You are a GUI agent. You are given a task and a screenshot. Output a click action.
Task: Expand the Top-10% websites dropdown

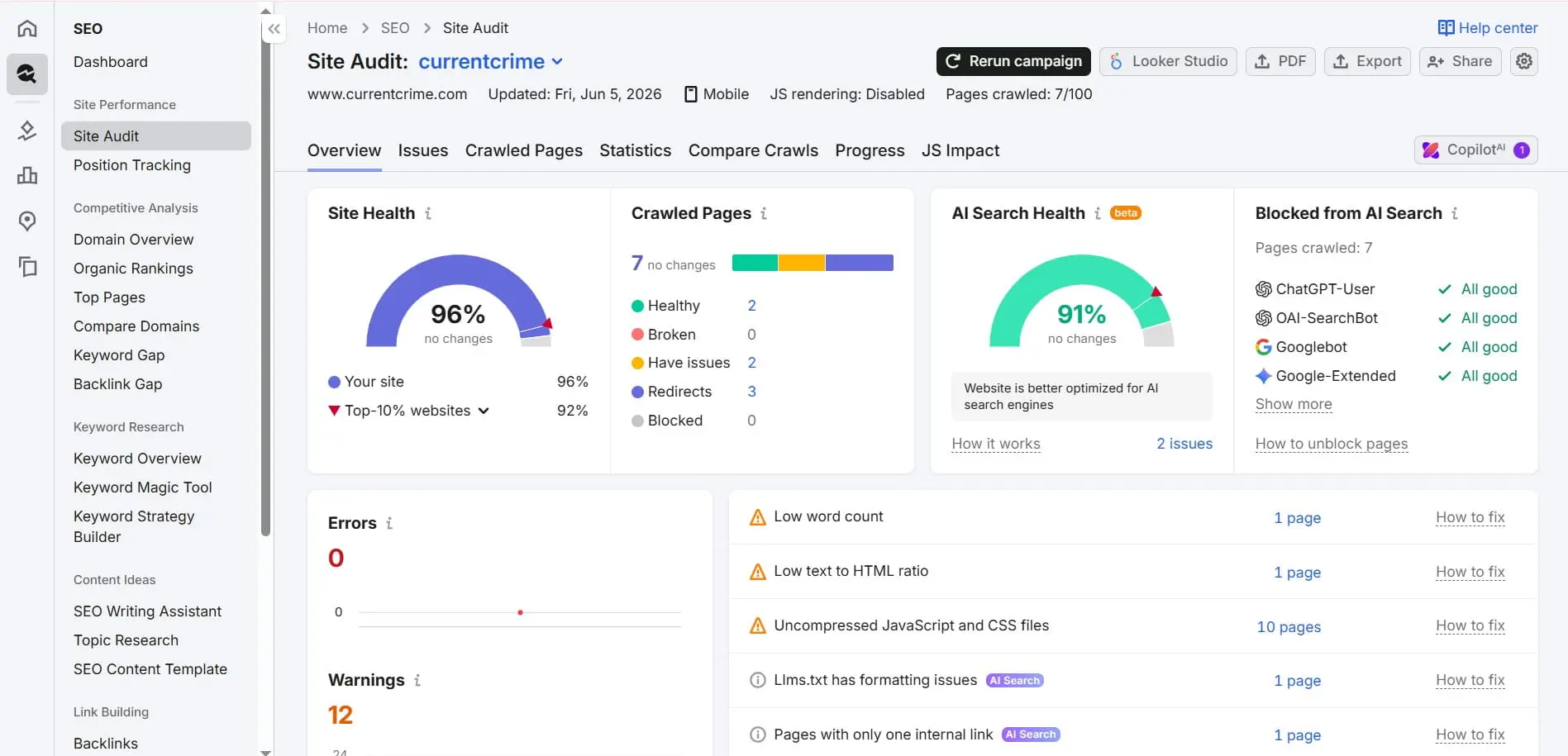(484, 411)
